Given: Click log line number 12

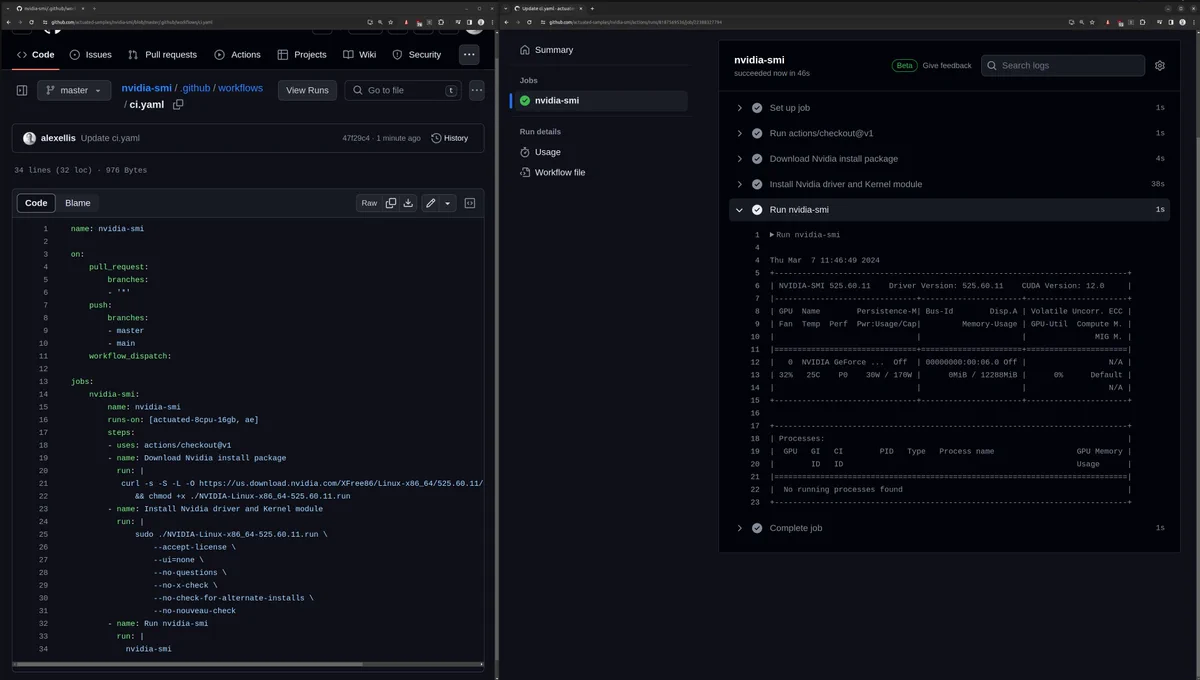Looking at the screenshot, I should (756, 362).
